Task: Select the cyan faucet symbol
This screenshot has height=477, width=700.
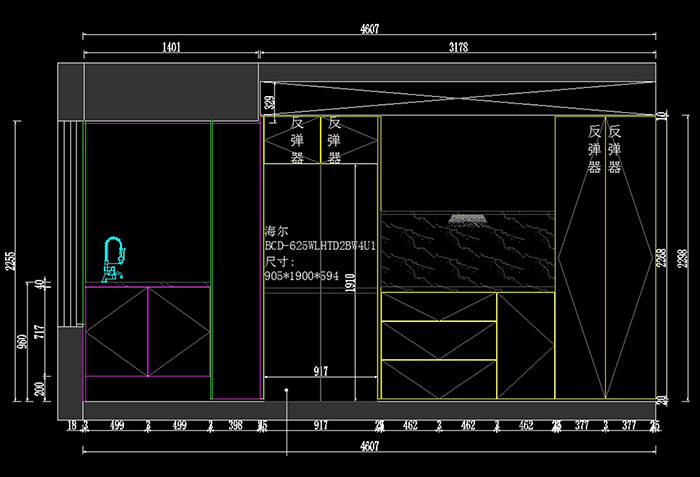Action: point(113,258)
